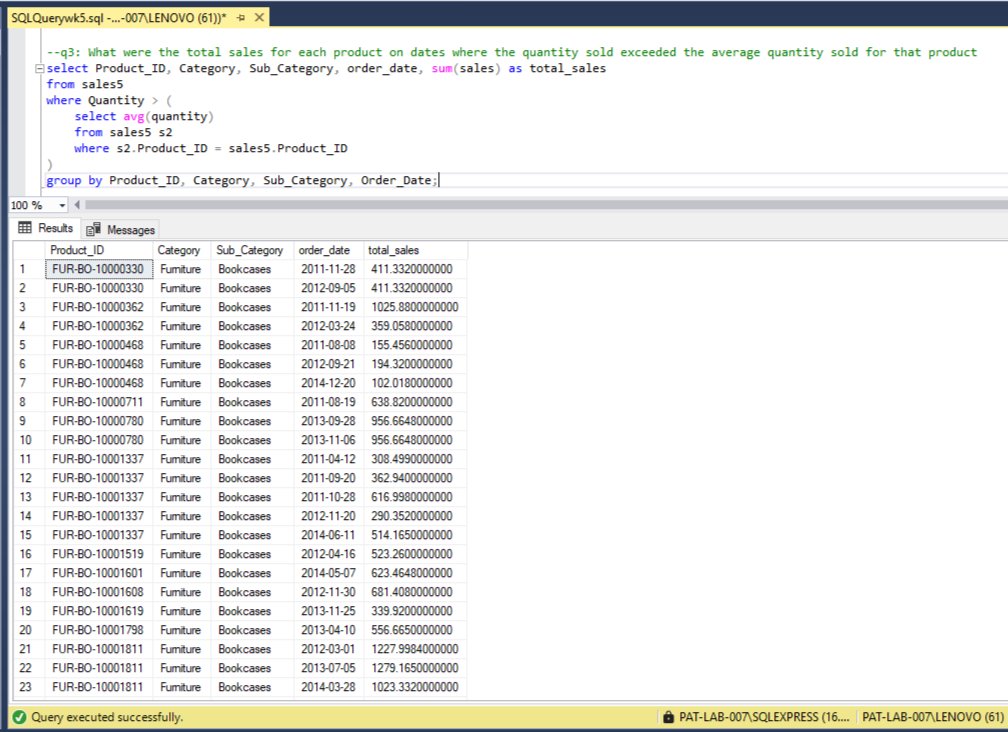Click Query executed successfully status text
Screen dimensions: 1008x732
107,717
